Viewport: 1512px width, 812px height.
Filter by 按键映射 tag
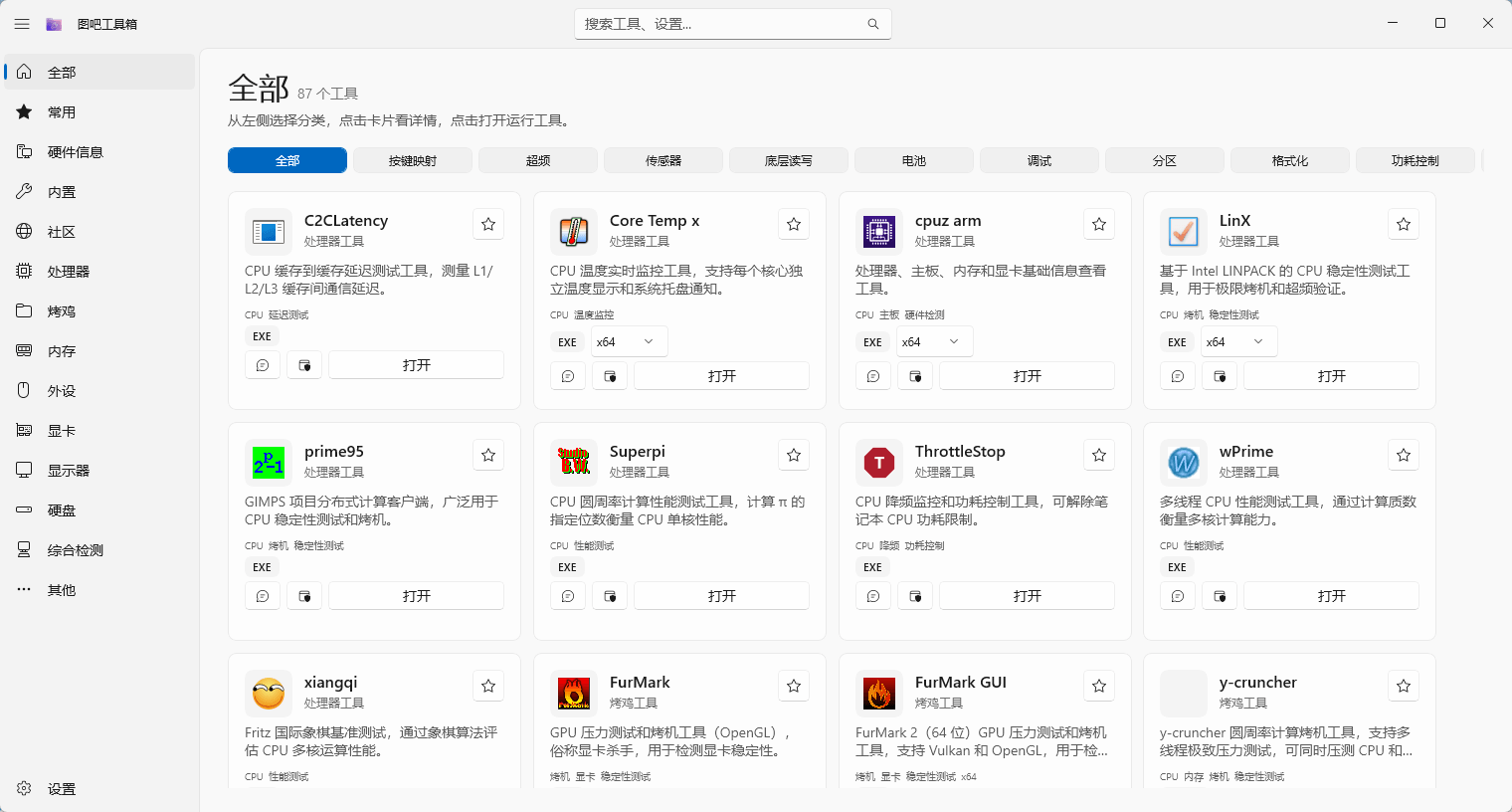click(x=413, y=160)
